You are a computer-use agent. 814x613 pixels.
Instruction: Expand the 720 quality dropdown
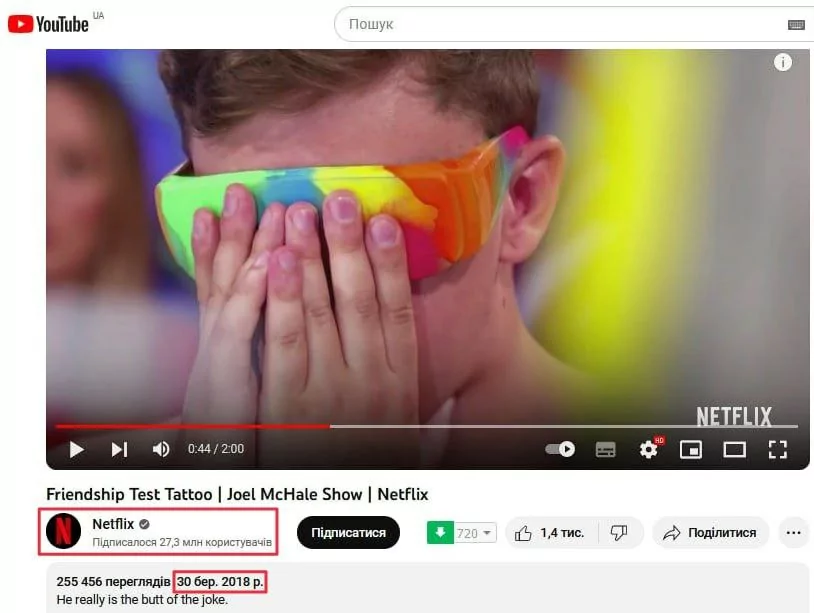tap(475, 533)
